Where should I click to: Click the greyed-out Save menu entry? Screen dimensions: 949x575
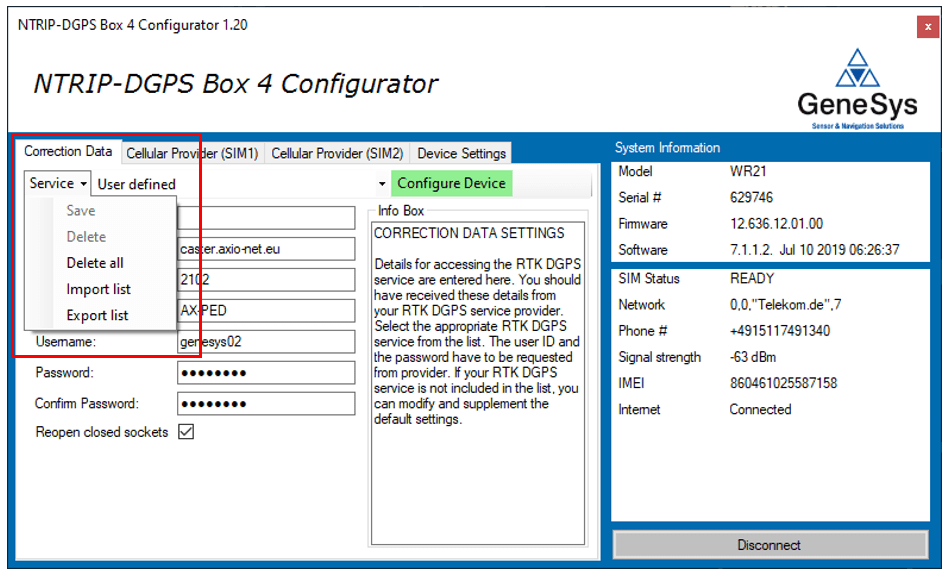[x=81, y=211]
